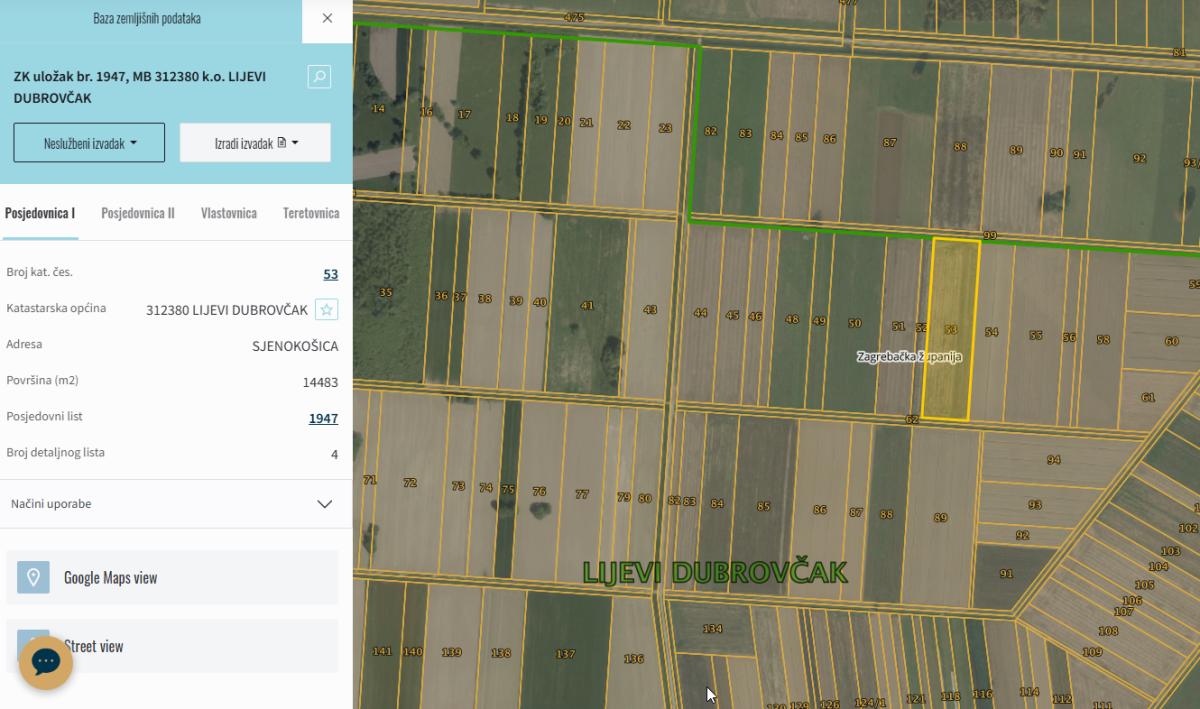Click the SJENOKOŠICA address value
Image resolution: width=1200 pixels, height=709 pixels.
coord(295,346)
